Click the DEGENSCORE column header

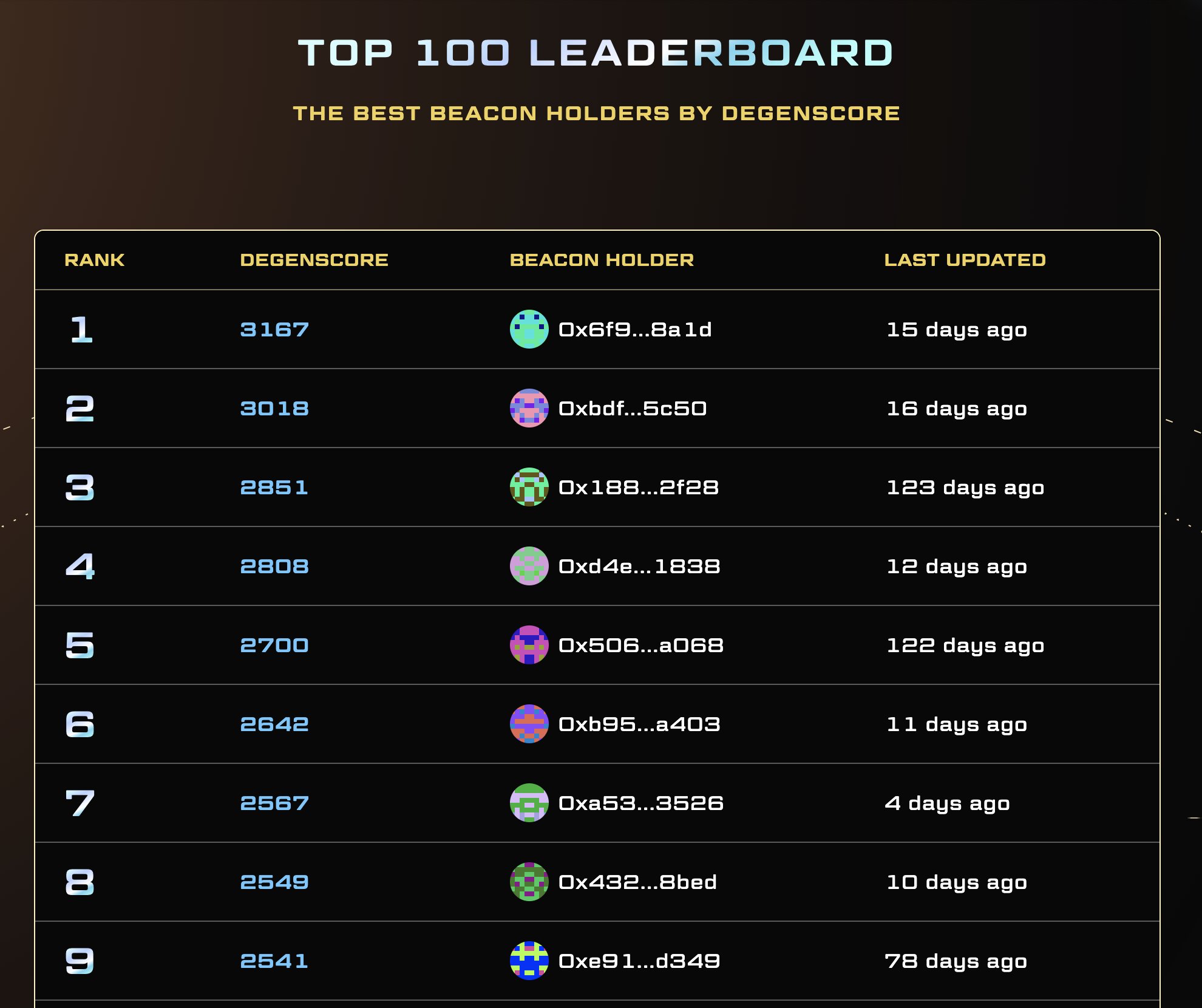314,260
